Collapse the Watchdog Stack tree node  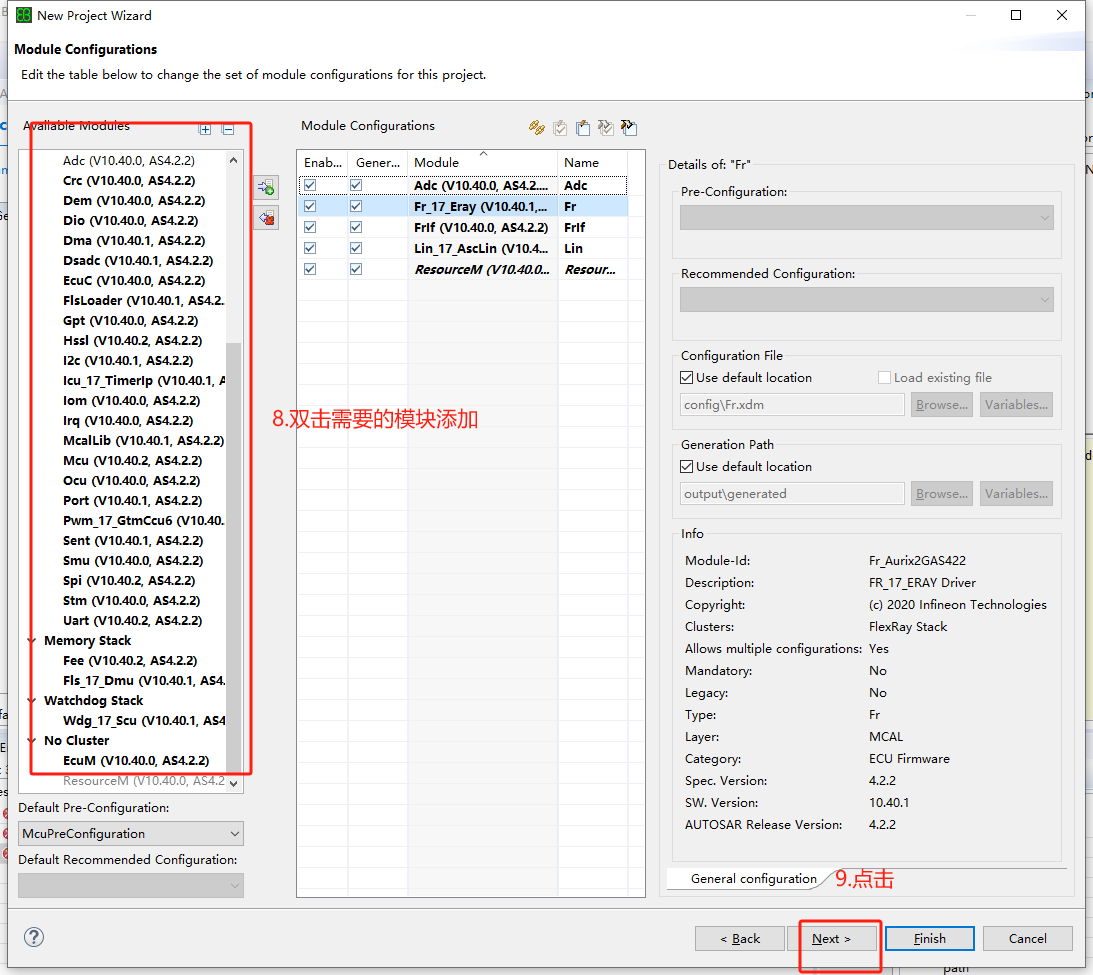tap(32, 701)
